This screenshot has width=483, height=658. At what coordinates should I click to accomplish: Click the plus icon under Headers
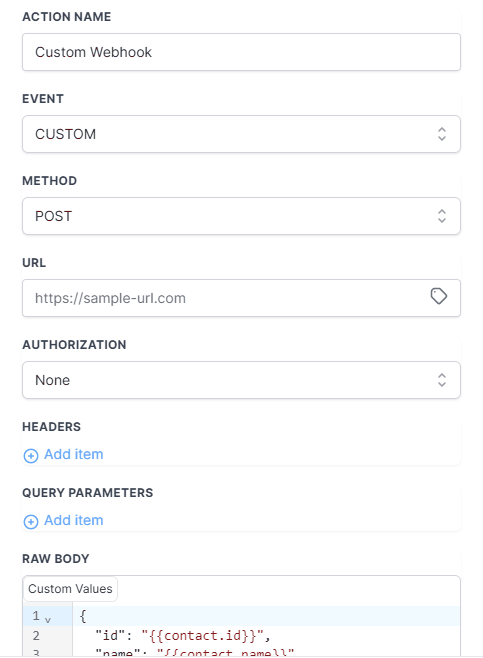click(x=31, y=455)
